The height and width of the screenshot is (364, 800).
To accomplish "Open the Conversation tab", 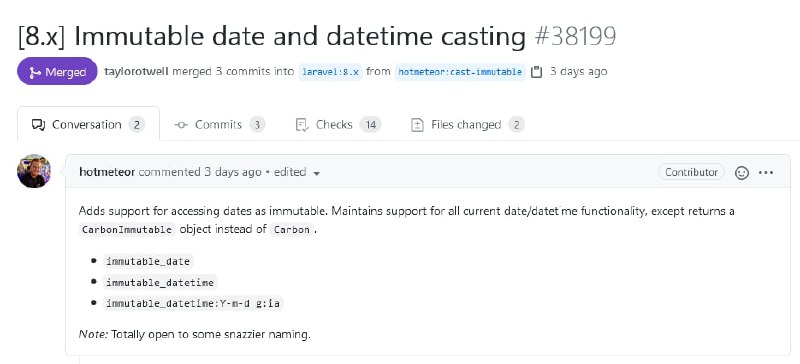I will (88, 125).
